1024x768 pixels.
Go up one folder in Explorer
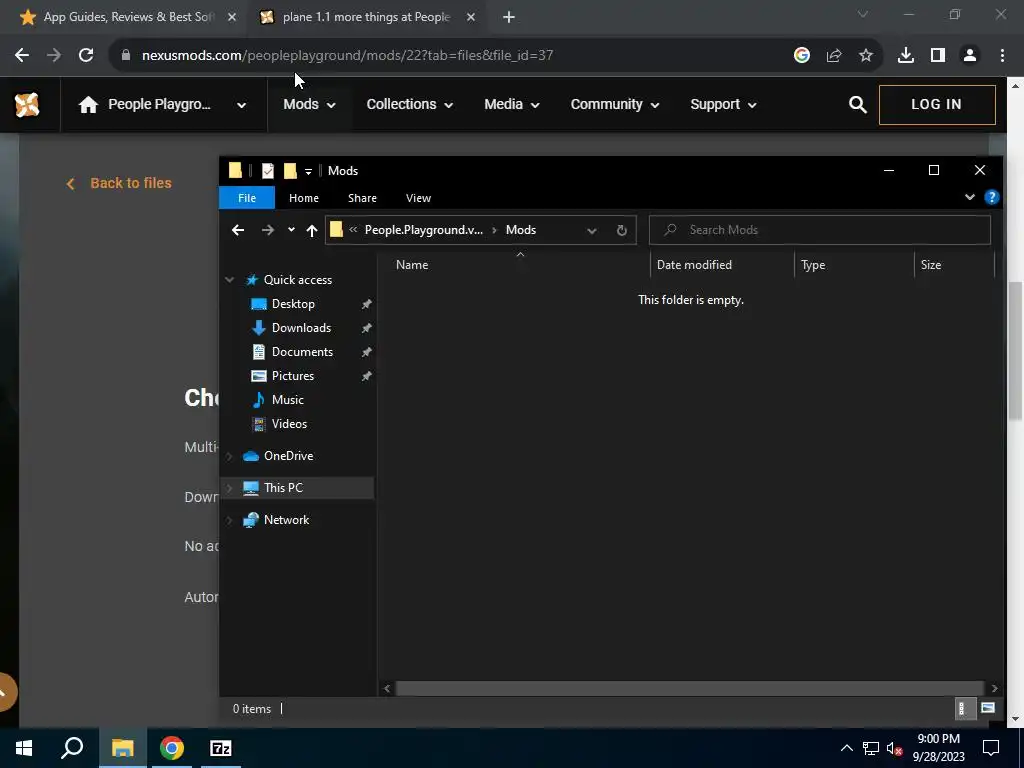click(312, 230)
